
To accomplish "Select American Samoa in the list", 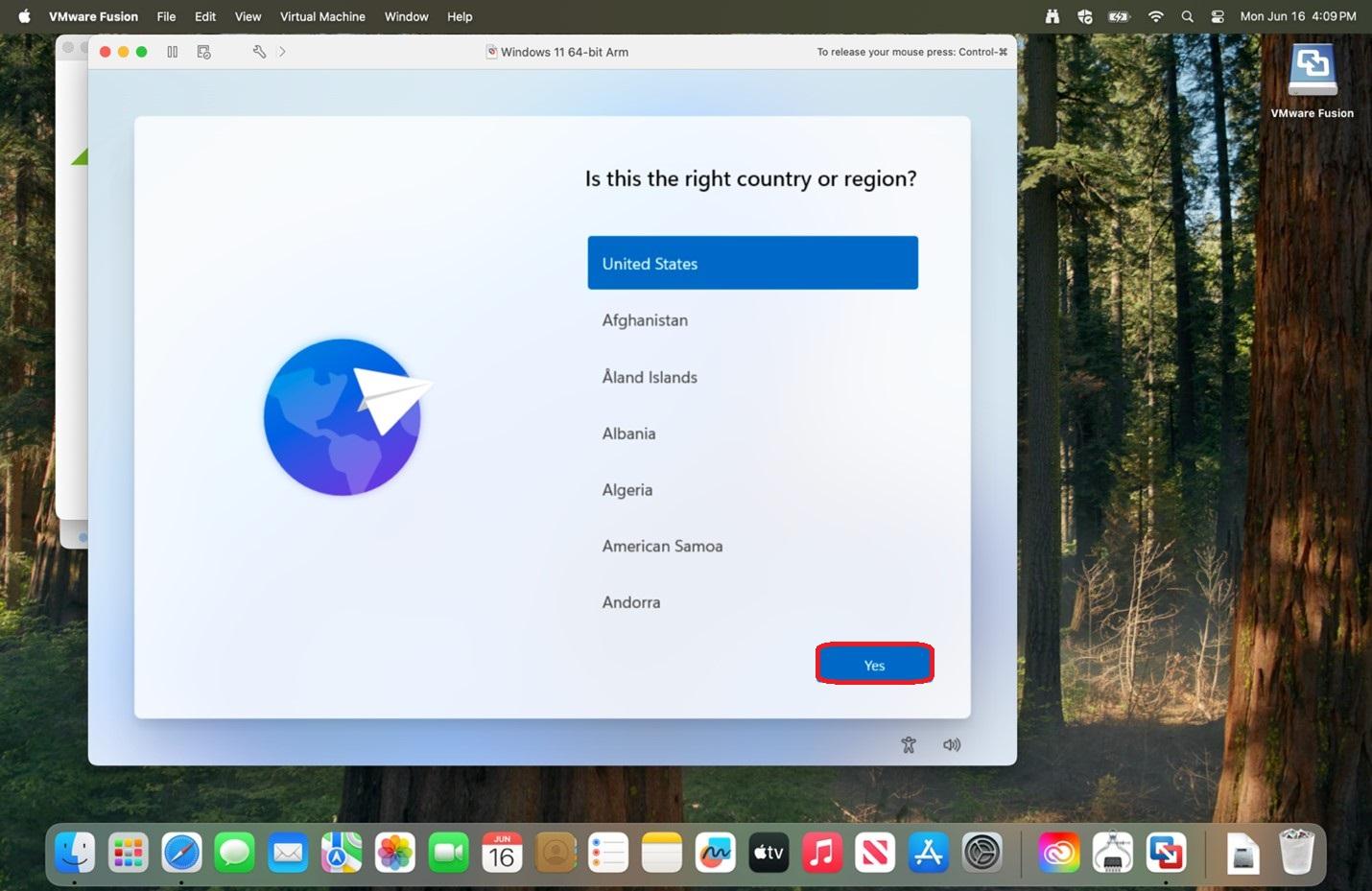I will [x=752, y=546].
